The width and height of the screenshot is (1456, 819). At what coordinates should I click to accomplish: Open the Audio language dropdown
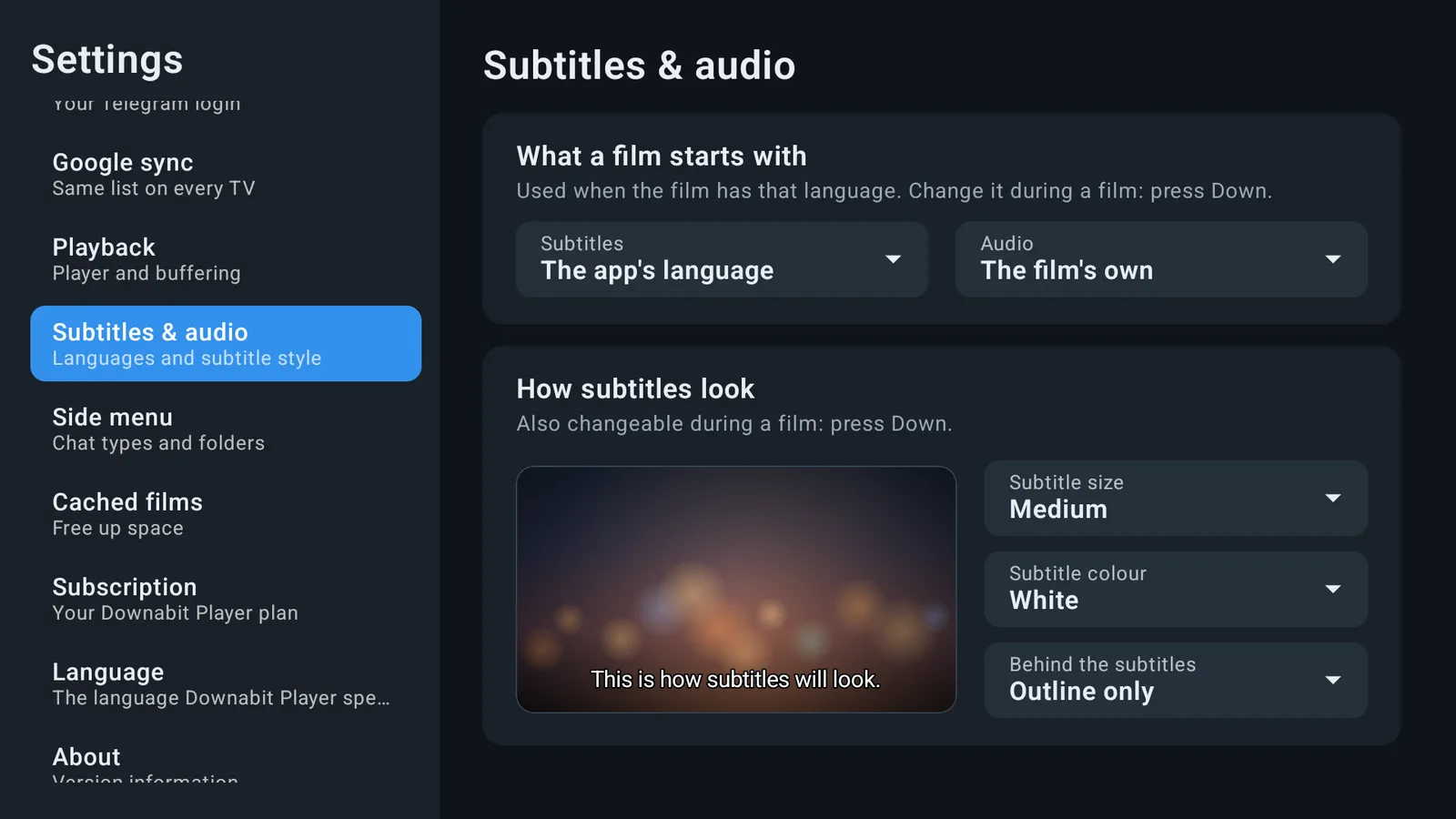[1161, 259]
